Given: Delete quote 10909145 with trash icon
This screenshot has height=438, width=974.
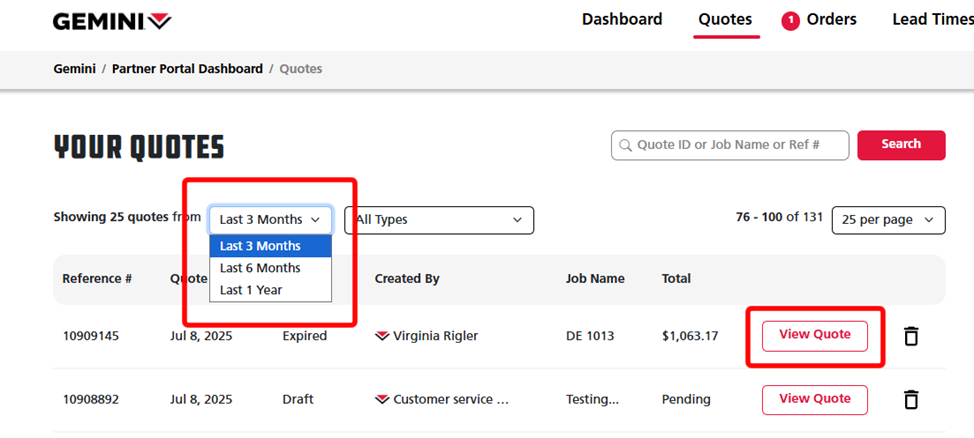Looking at the screenshot, I should tap(911, 336).
